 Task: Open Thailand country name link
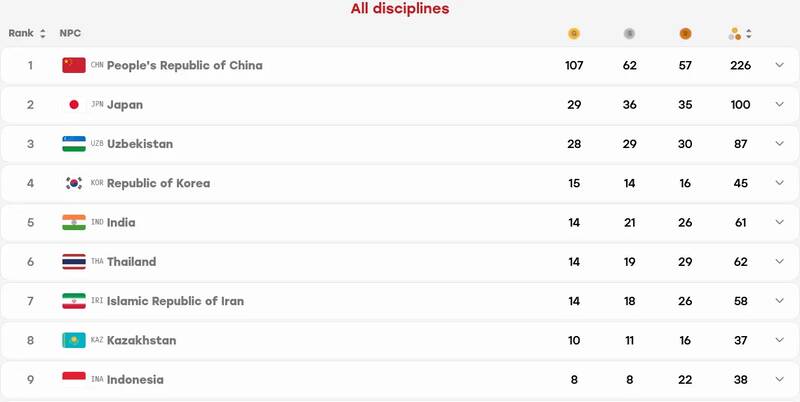tap(132, 262)
